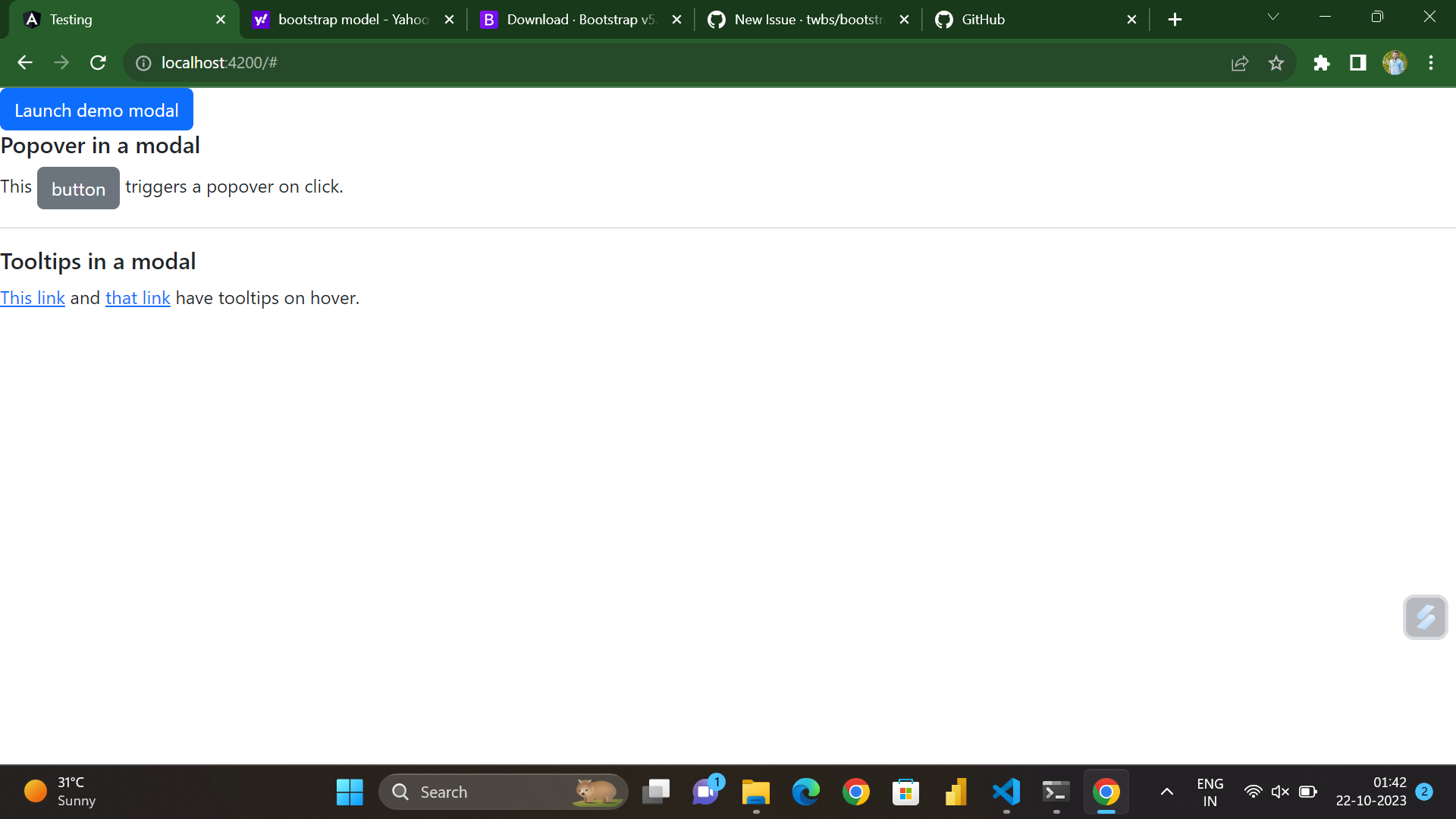Open the ENG IN language selector

point(1210,792)
